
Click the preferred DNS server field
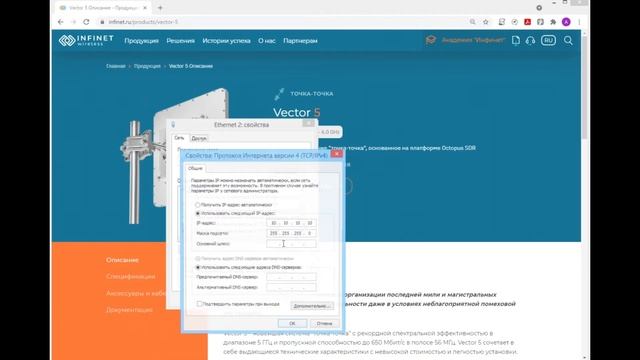pyautogui.click(x=291, y=277)
